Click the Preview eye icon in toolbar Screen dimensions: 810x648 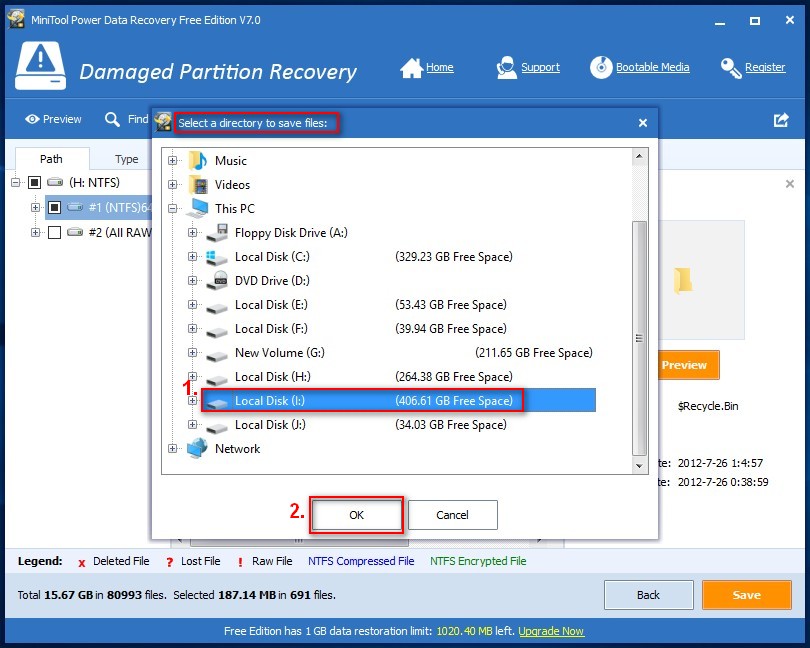click(32, 119)
